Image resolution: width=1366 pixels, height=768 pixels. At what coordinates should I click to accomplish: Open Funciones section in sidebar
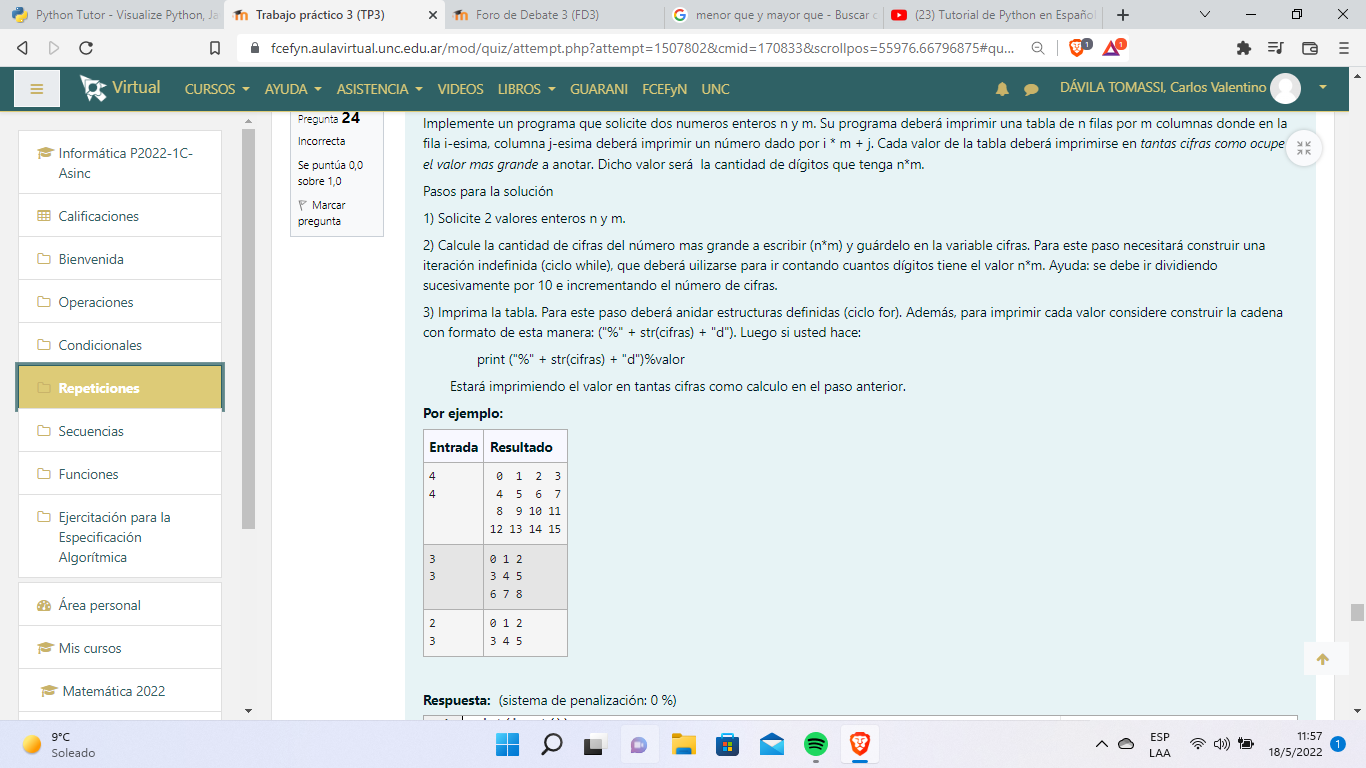click(119, 474)
